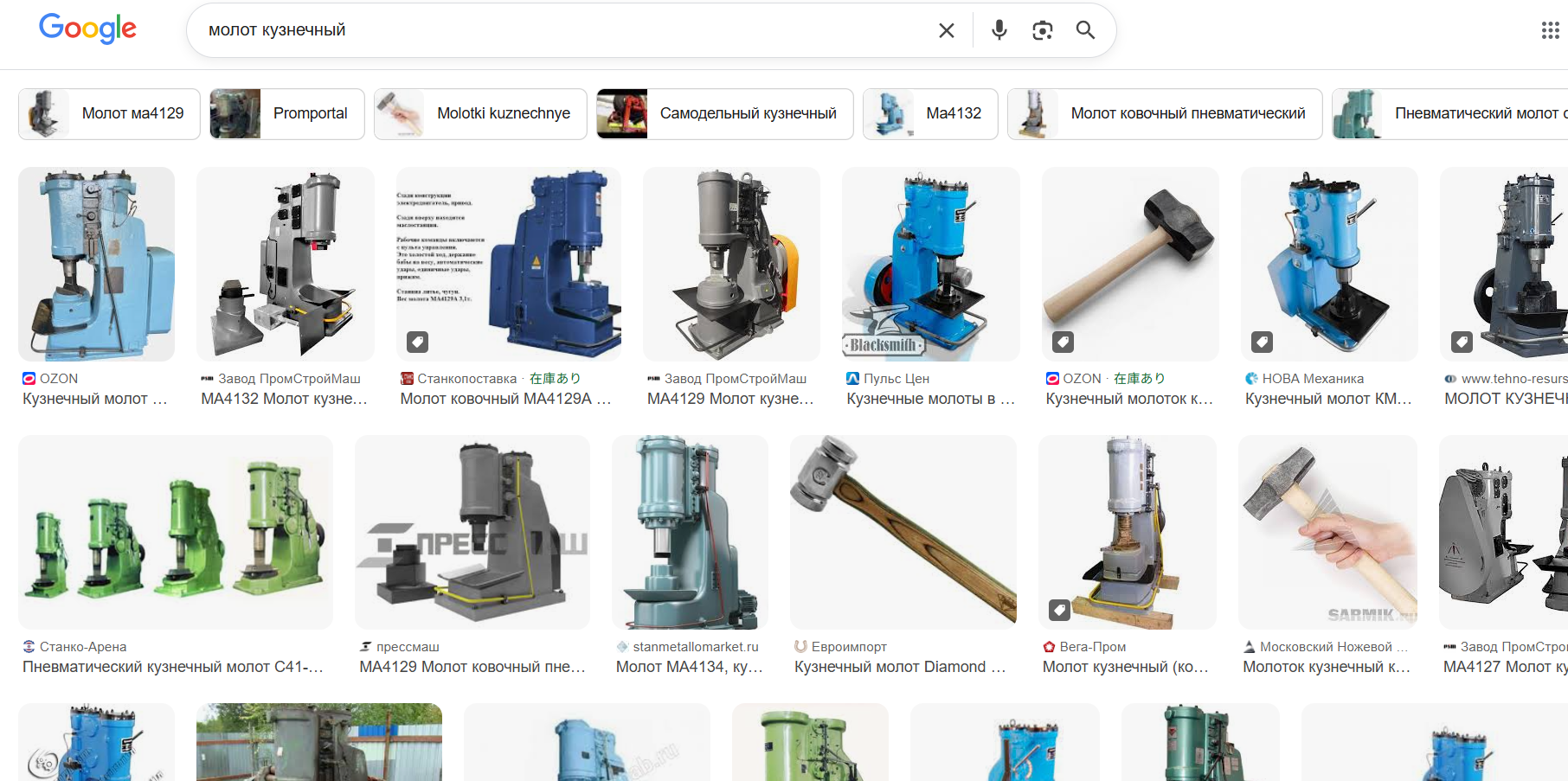The width and height of the screenshot is (1568, 781).
Task: Open прессмаш МА4129 image result
Action: point(472,532)
